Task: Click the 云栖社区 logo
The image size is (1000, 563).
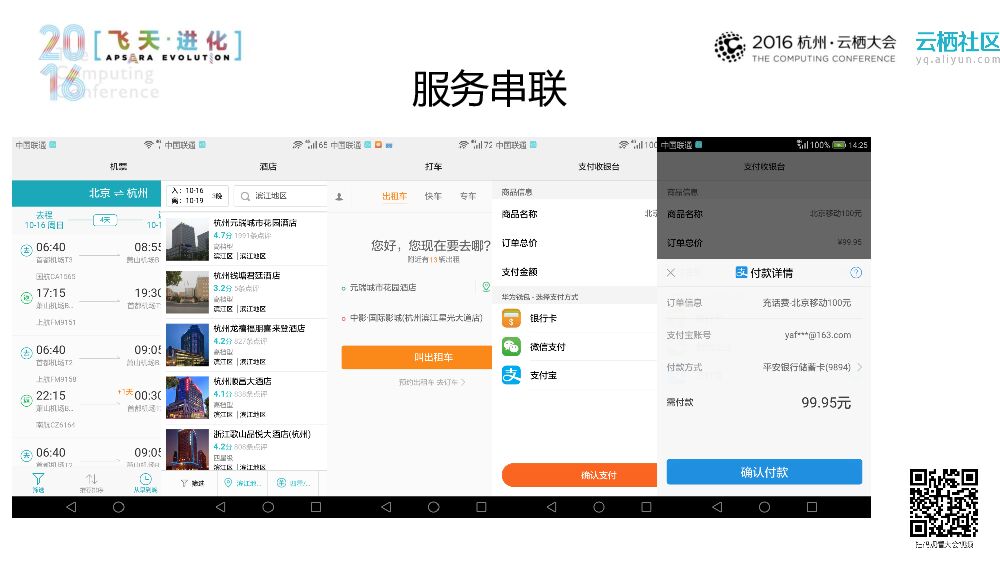Action: tap(957, 47)
